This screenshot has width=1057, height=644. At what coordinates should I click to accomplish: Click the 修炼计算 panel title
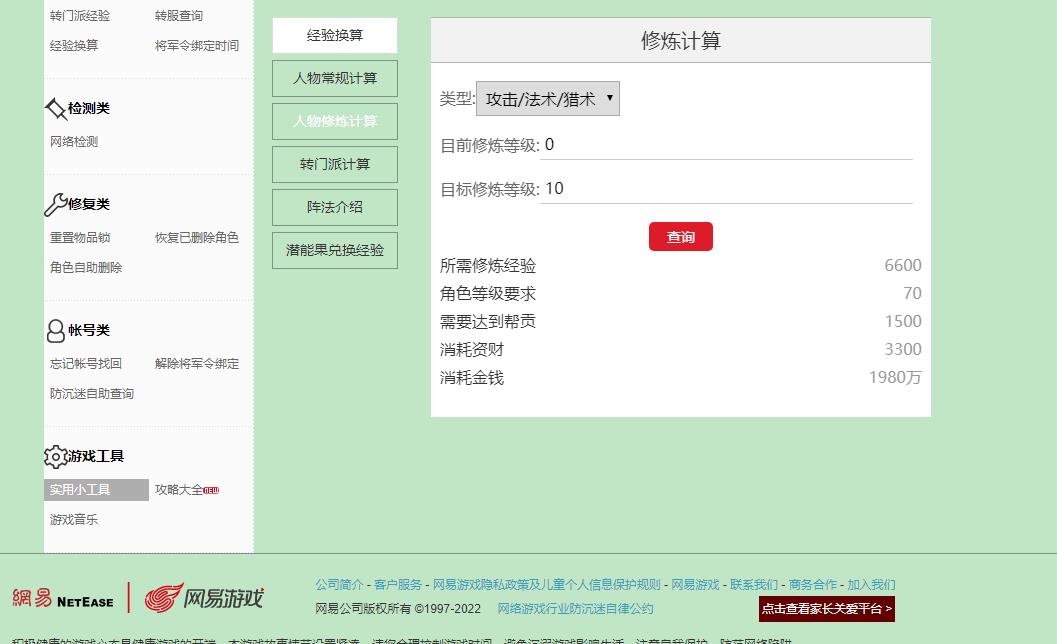681,40
